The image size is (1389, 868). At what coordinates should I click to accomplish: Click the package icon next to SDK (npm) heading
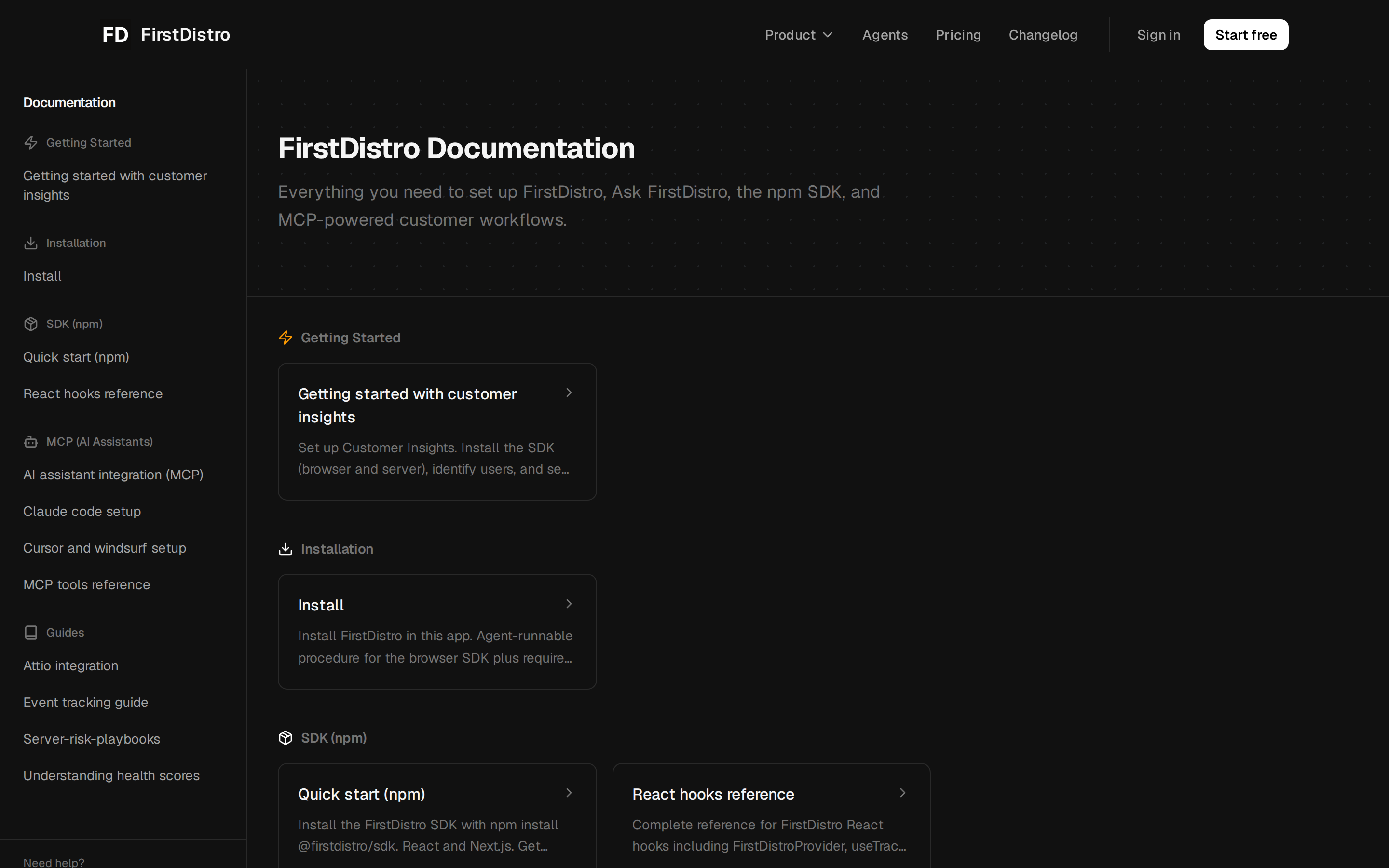285,738
